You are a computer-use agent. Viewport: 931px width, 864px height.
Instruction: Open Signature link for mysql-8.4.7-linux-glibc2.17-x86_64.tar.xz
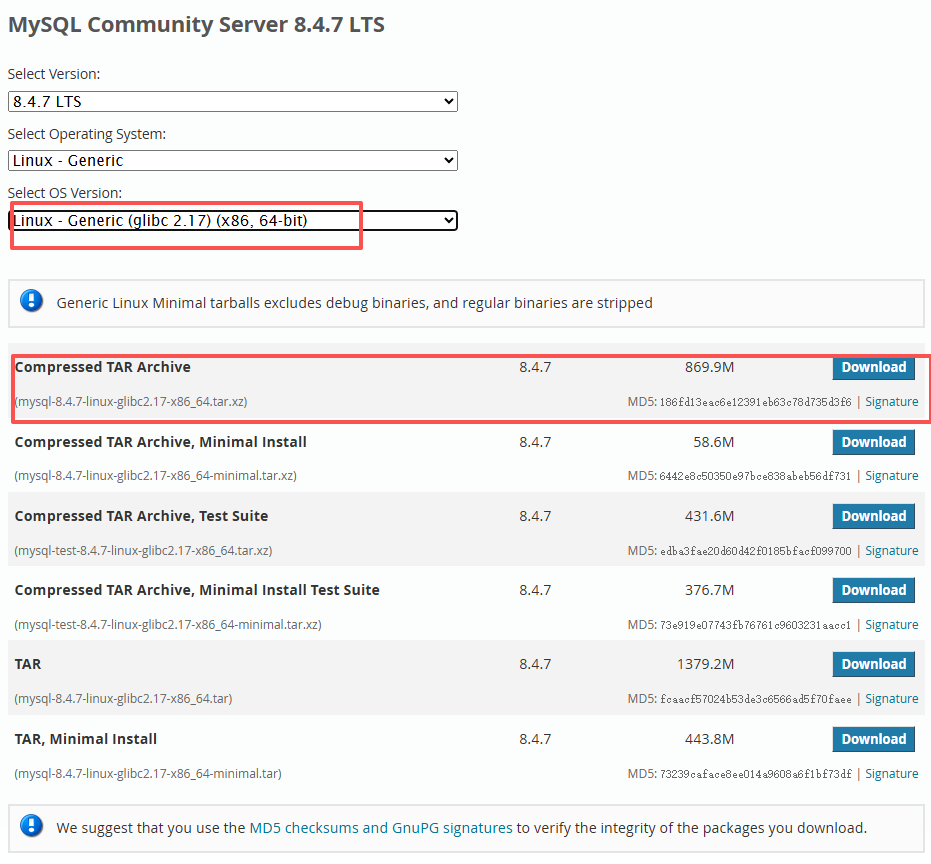pyautogui.click(x=891, y=401)
